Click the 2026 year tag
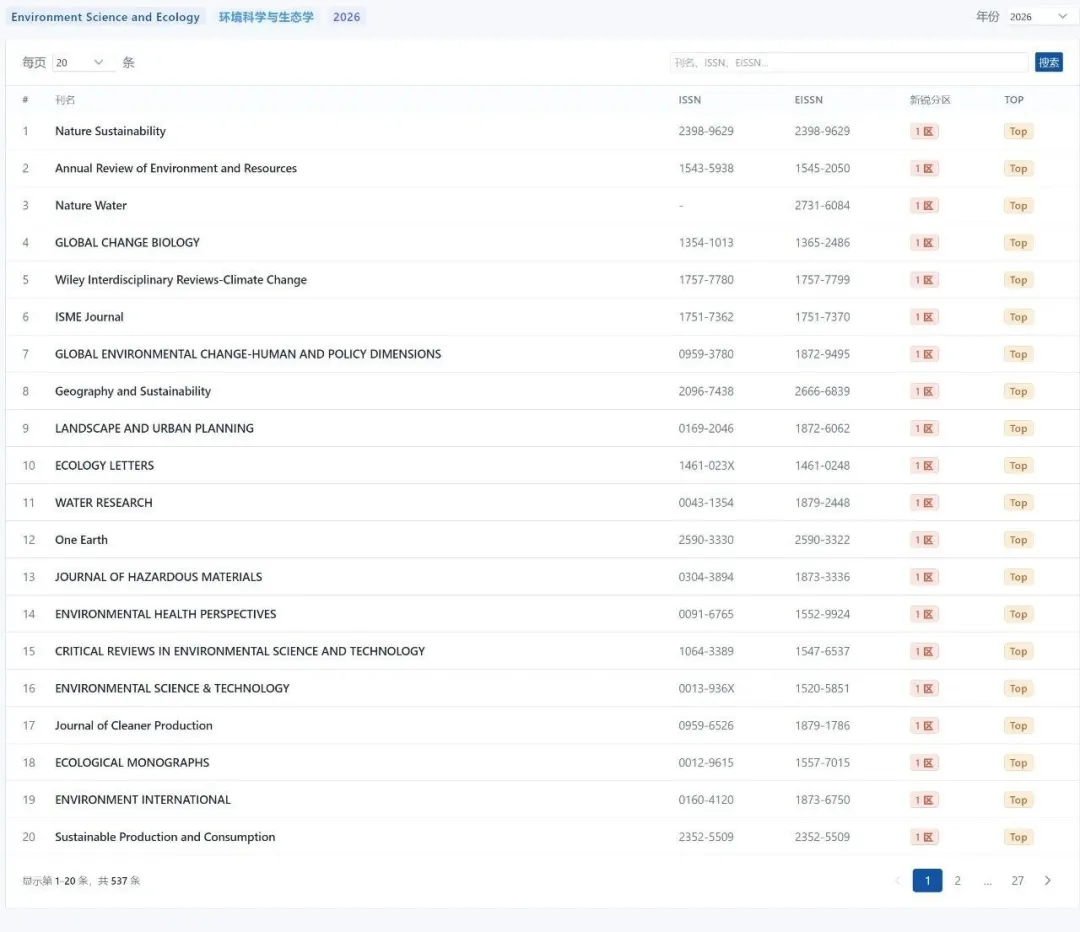The height and width of the screenshot is (932, 1080). [346, 17]
